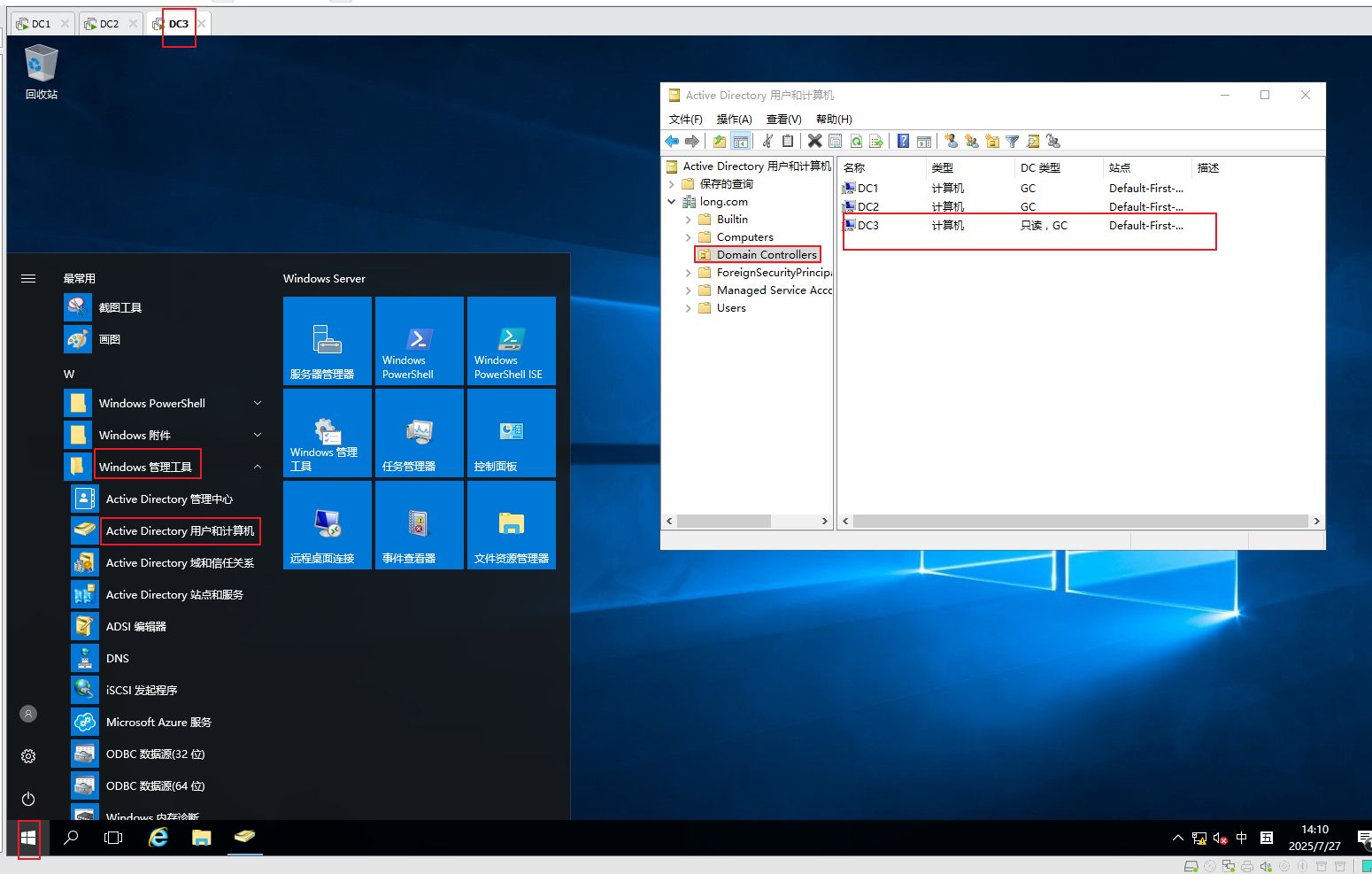The image size is (1372, 874).
Task: Open Windows PowerShell tile
Action: pos(420,341)
